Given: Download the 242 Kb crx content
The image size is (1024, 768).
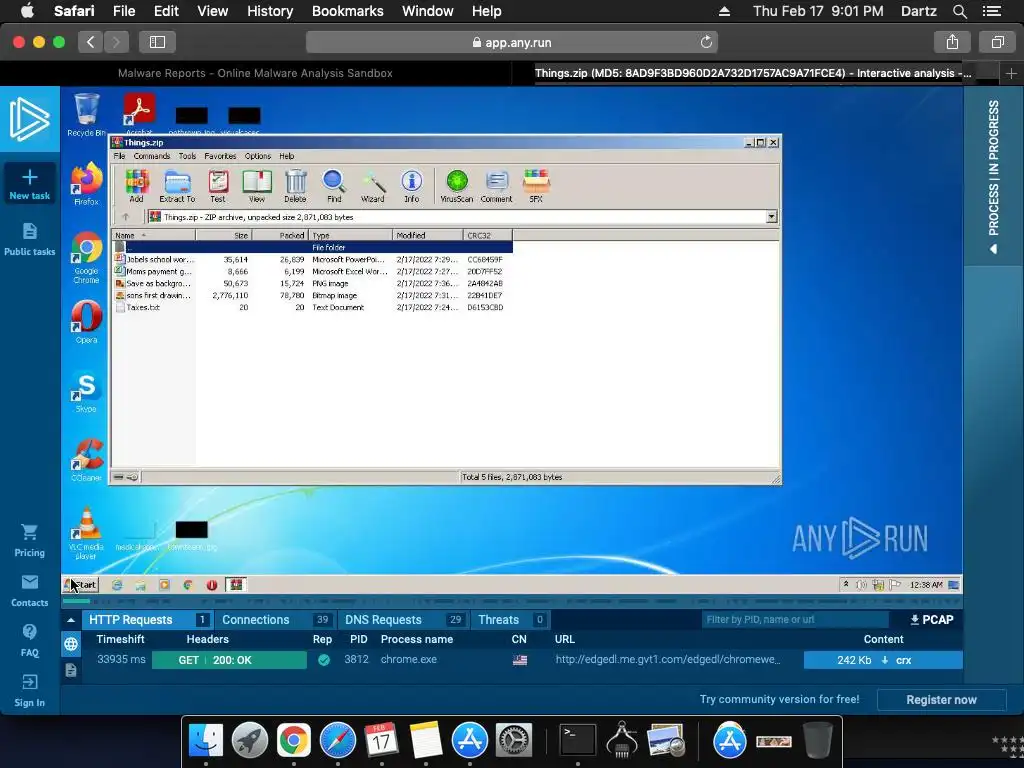Looking at the screenshot, I should pyautogui.click(x=883, y=660).
